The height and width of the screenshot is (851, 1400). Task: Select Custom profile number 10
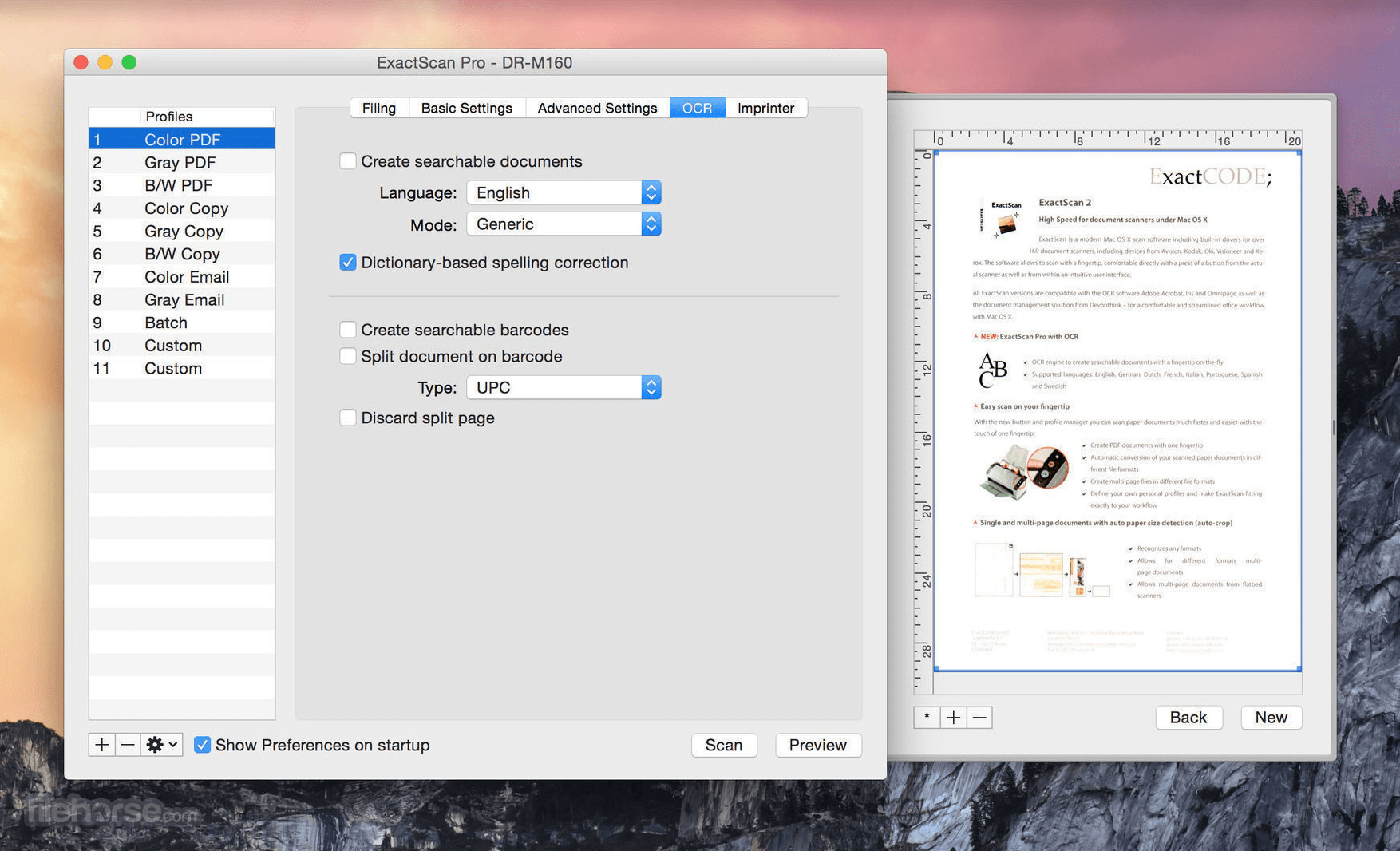point(182,346)
